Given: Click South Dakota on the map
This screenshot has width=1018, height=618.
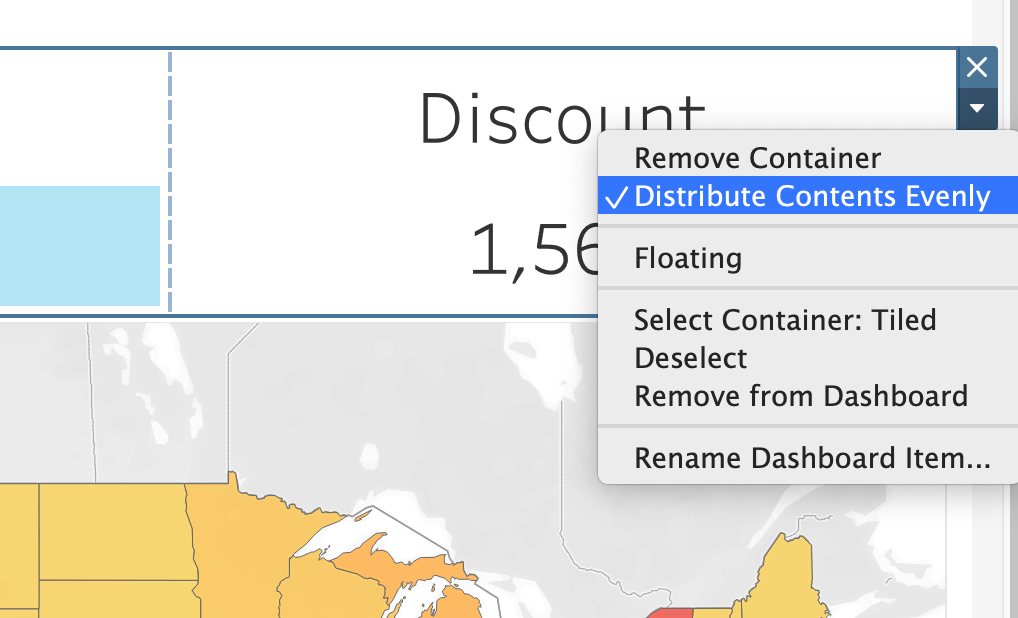Looking at the screenshot, I should (x=120, y=598).
